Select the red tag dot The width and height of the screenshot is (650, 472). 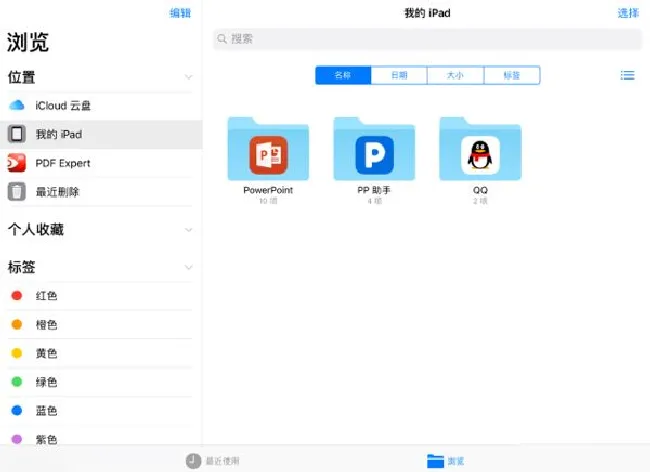click(17, 295)
